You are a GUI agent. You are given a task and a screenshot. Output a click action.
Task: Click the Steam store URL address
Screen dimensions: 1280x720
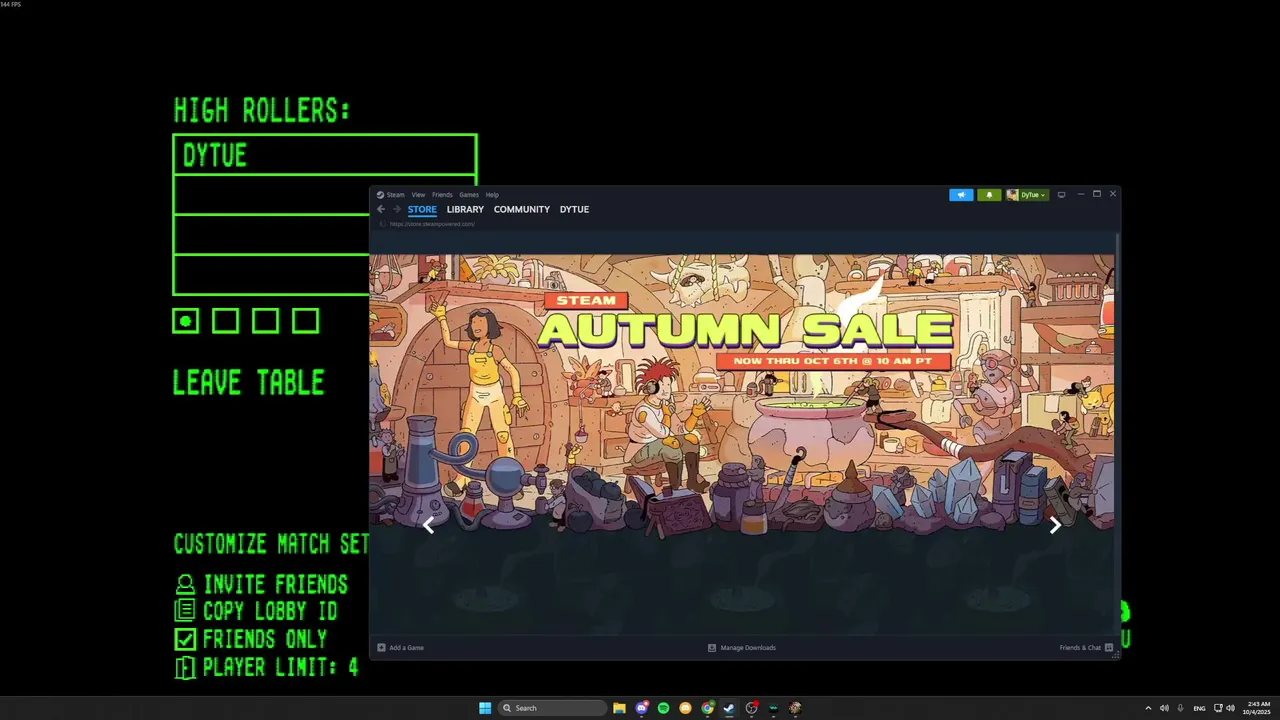[x=432, y=224]
